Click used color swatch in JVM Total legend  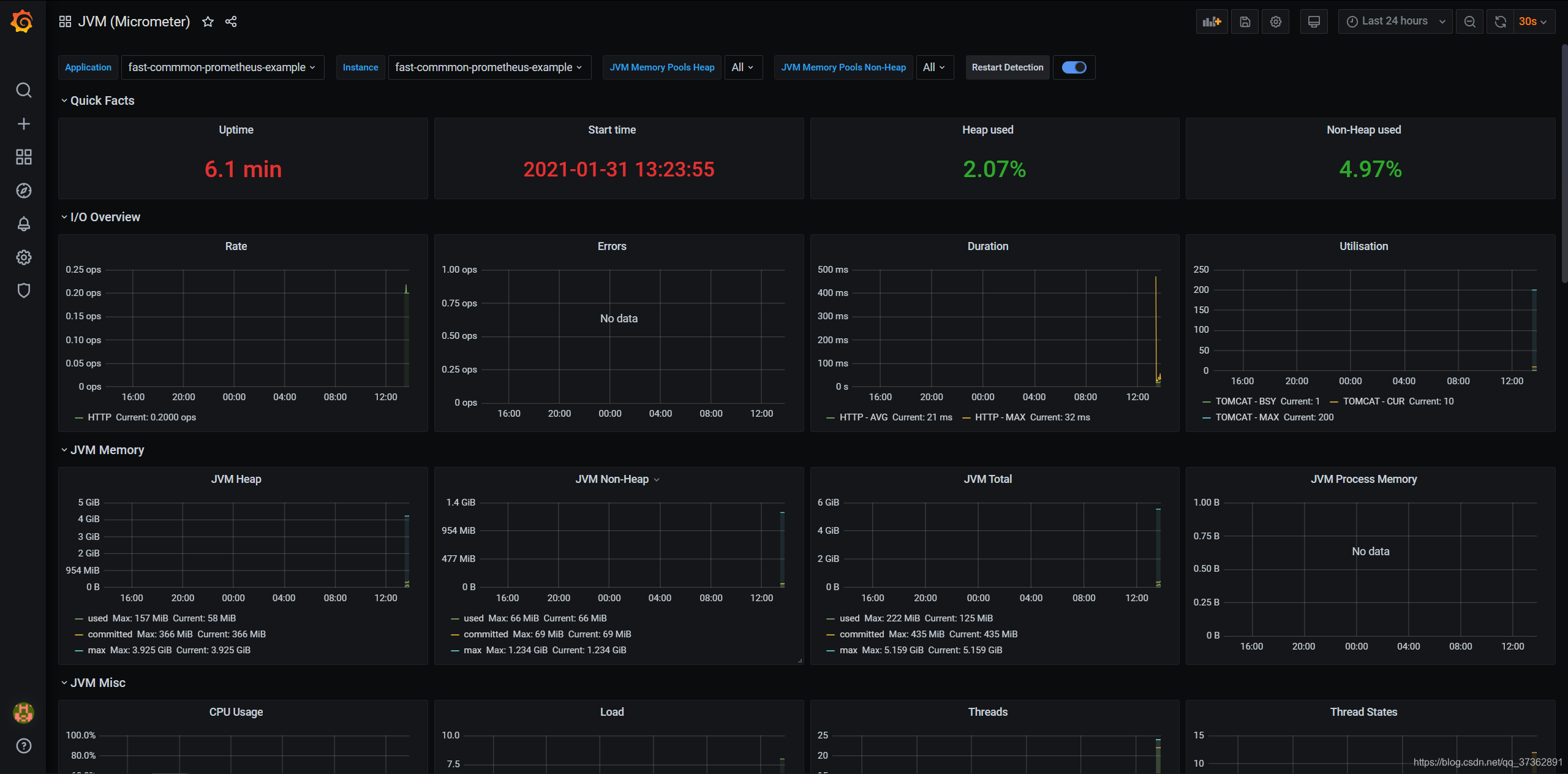tap(831, 618)
